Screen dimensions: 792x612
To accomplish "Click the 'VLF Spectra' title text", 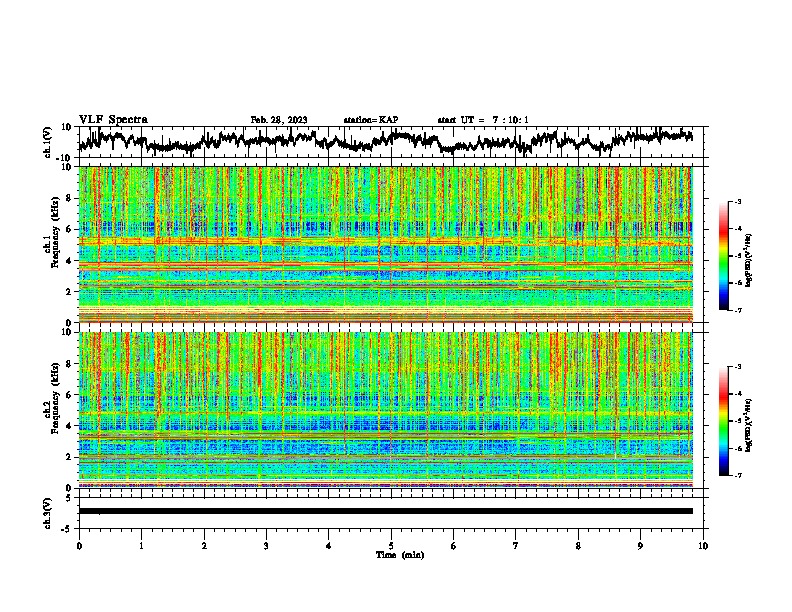I will [x=113, y=120].
